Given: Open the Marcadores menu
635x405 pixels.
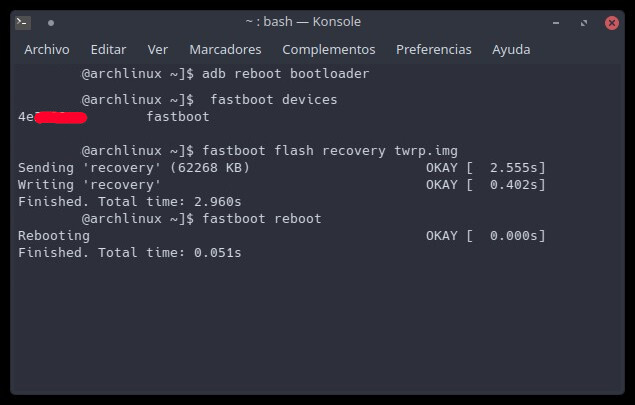Looking at the screenshot, I should 225,50.
